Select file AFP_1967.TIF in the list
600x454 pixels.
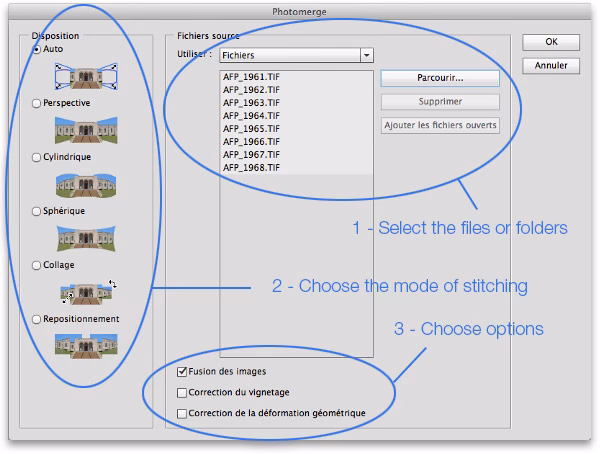296,155
